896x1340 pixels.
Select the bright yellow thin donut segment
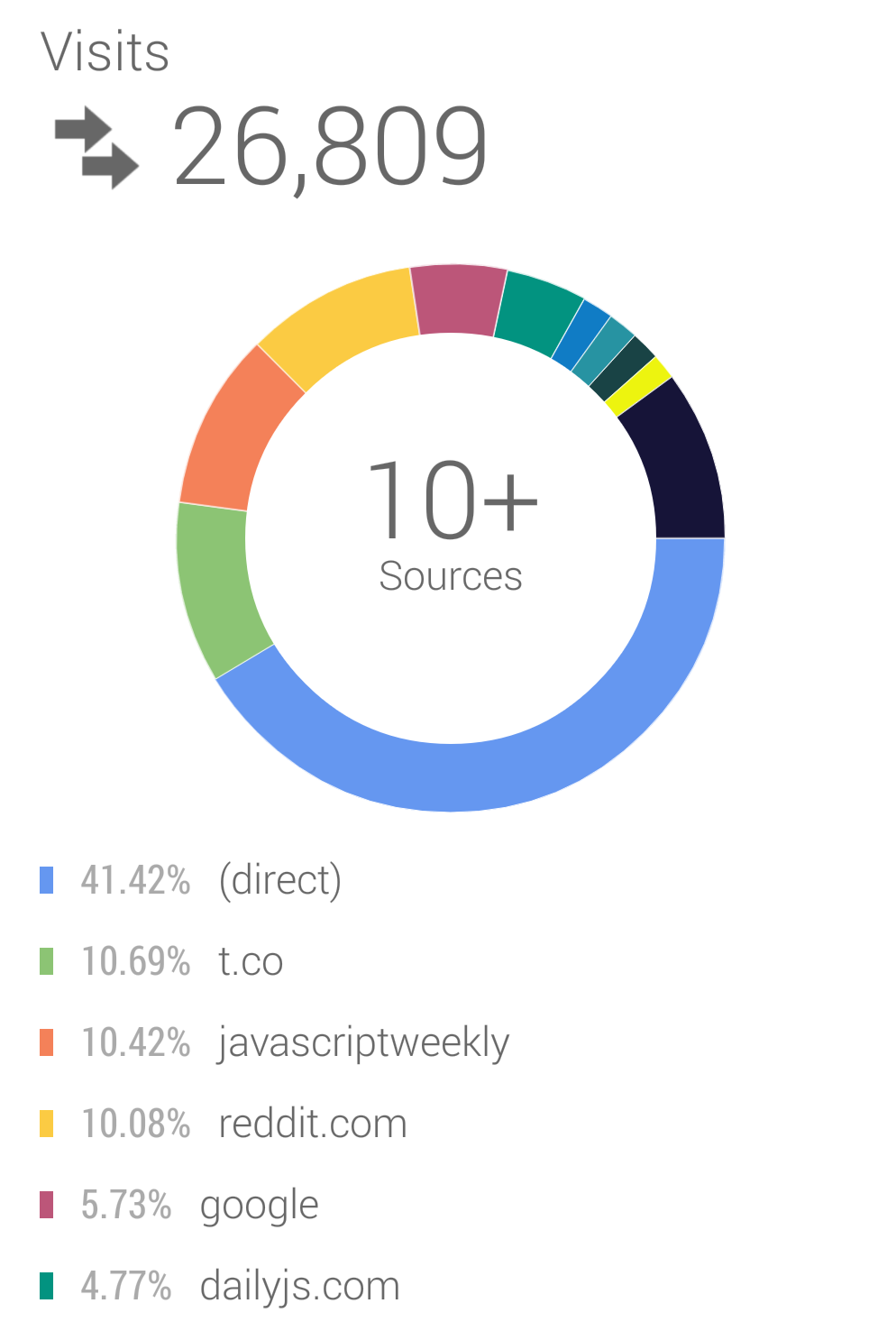coord(639,386)
